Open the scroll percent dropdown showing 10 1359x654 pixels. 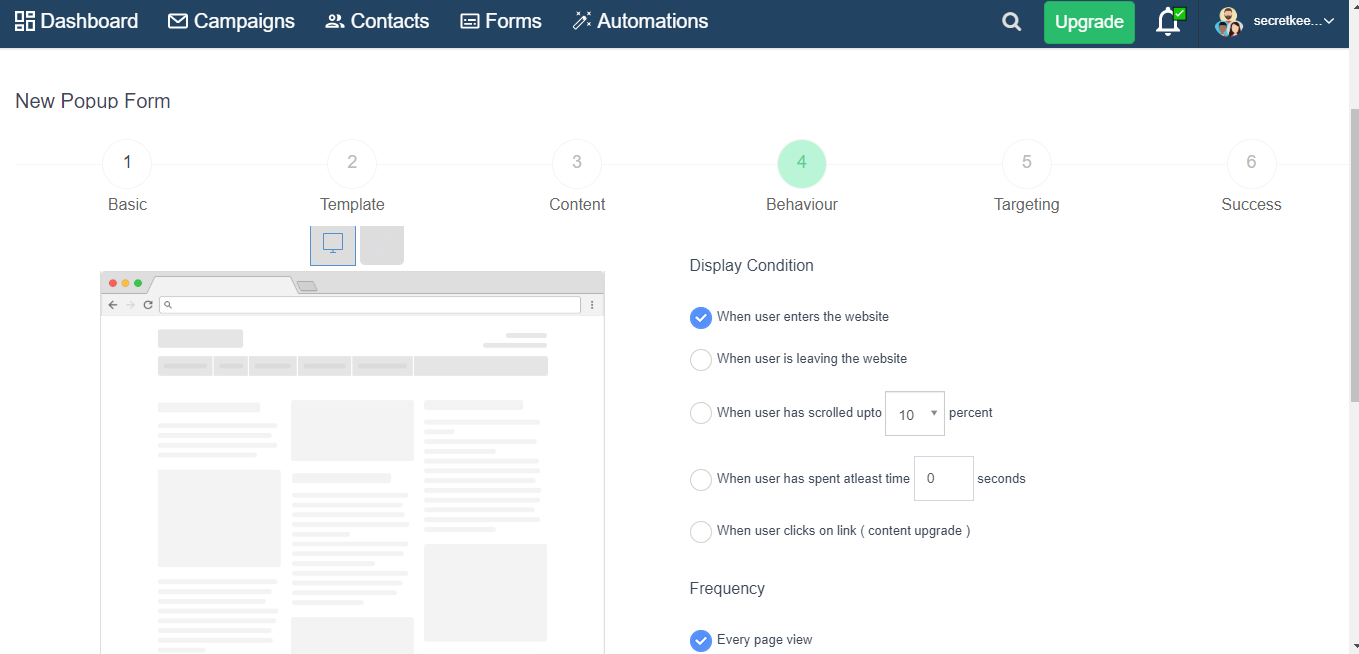click(915, 414)
